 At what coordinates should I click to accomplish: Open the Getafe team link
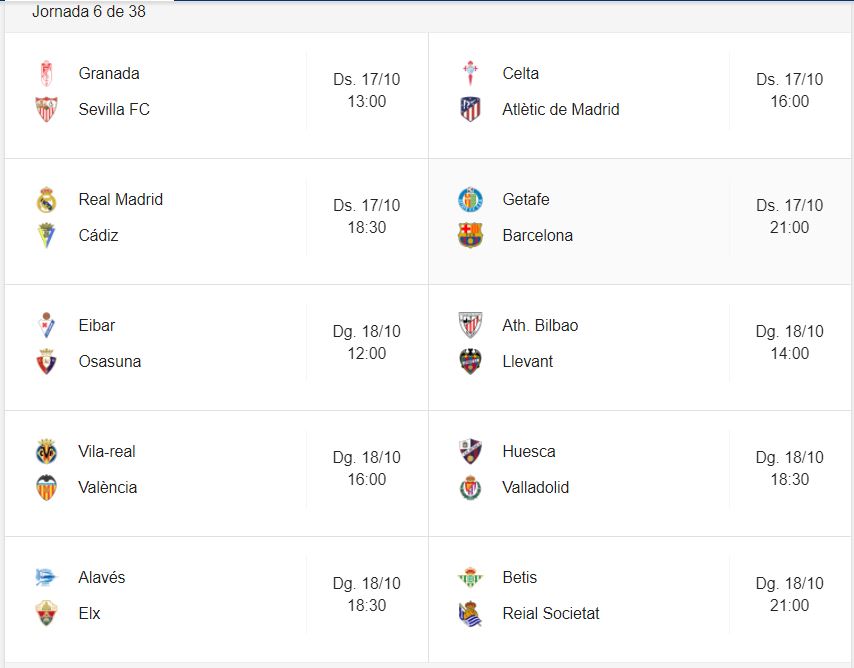(x=526, y=200)
